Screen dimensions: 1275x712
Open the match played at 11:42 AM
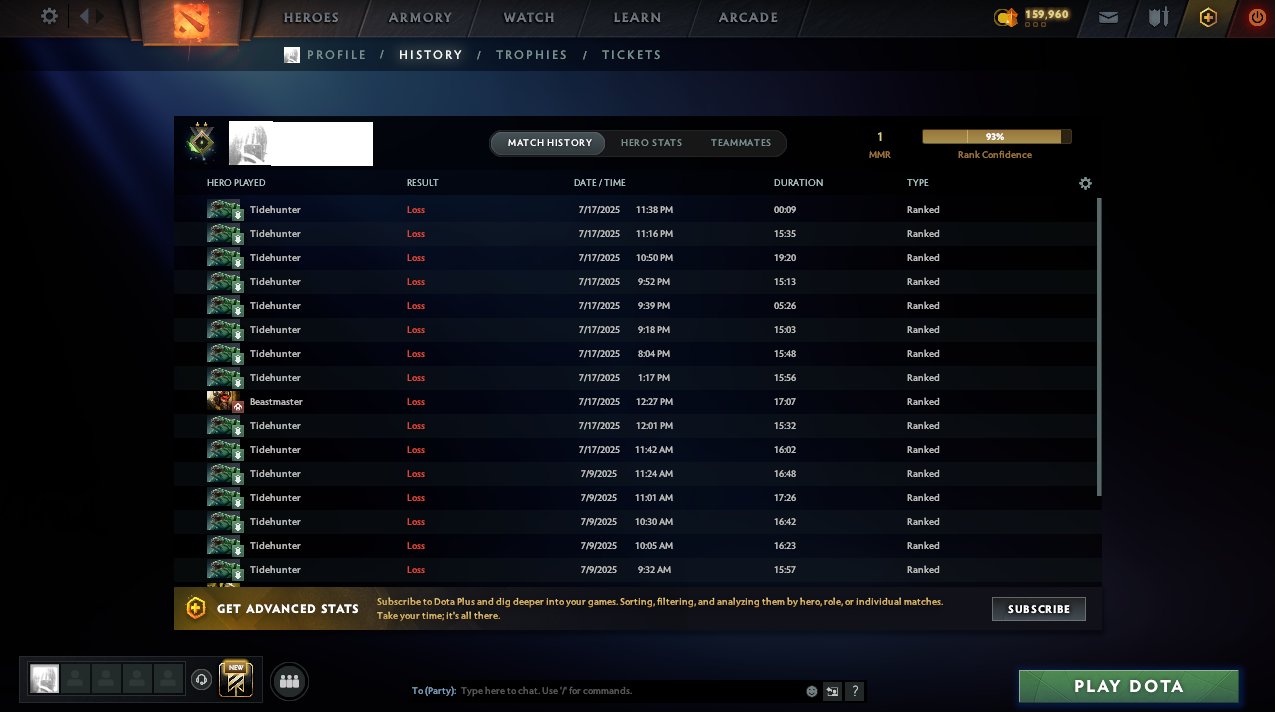[x=635, y=450]
